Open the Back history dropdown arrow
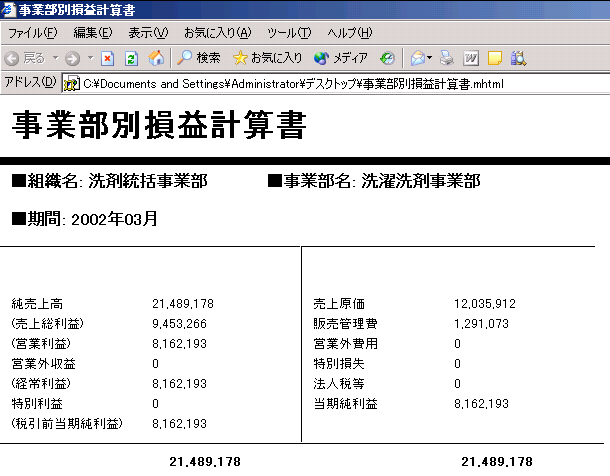The image size is (610, 476). pyautogui.click(x=55, y=58)
